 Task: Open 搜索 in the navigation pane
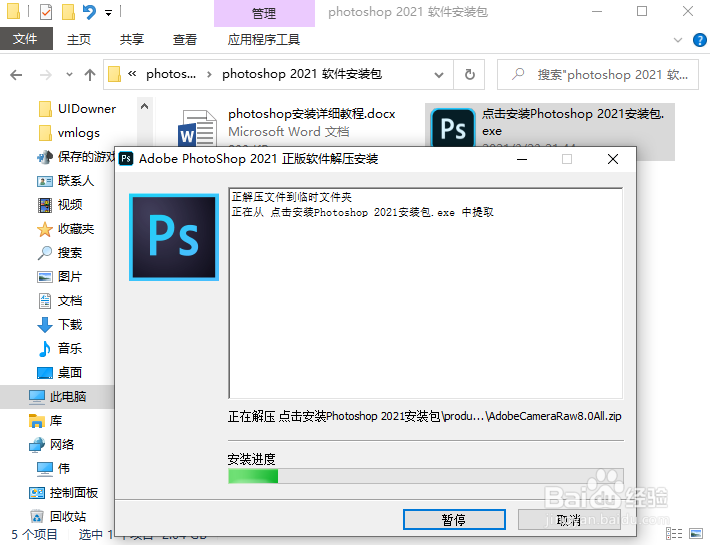point(60,253)
